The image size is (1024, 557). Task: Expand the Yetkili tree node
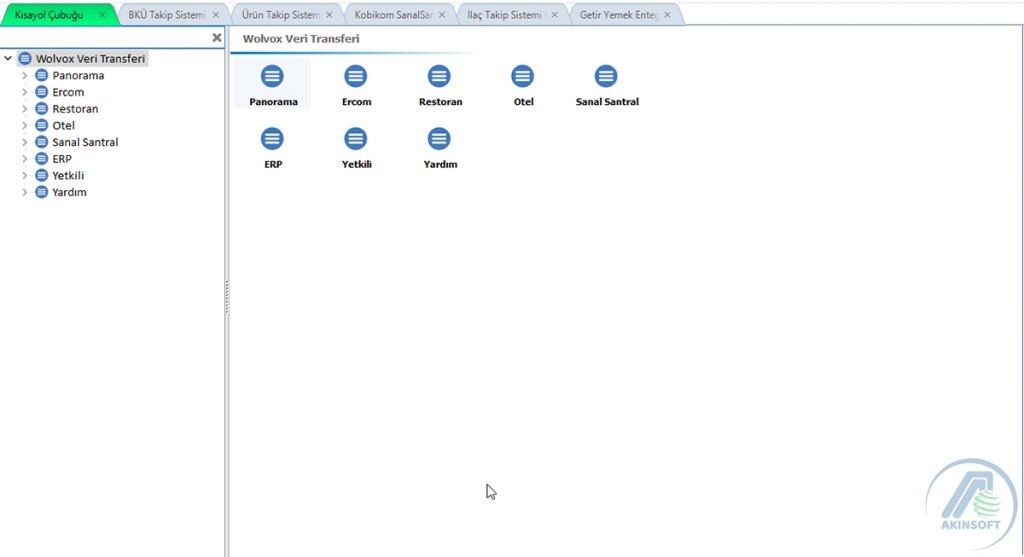click(x=25, y=176)
